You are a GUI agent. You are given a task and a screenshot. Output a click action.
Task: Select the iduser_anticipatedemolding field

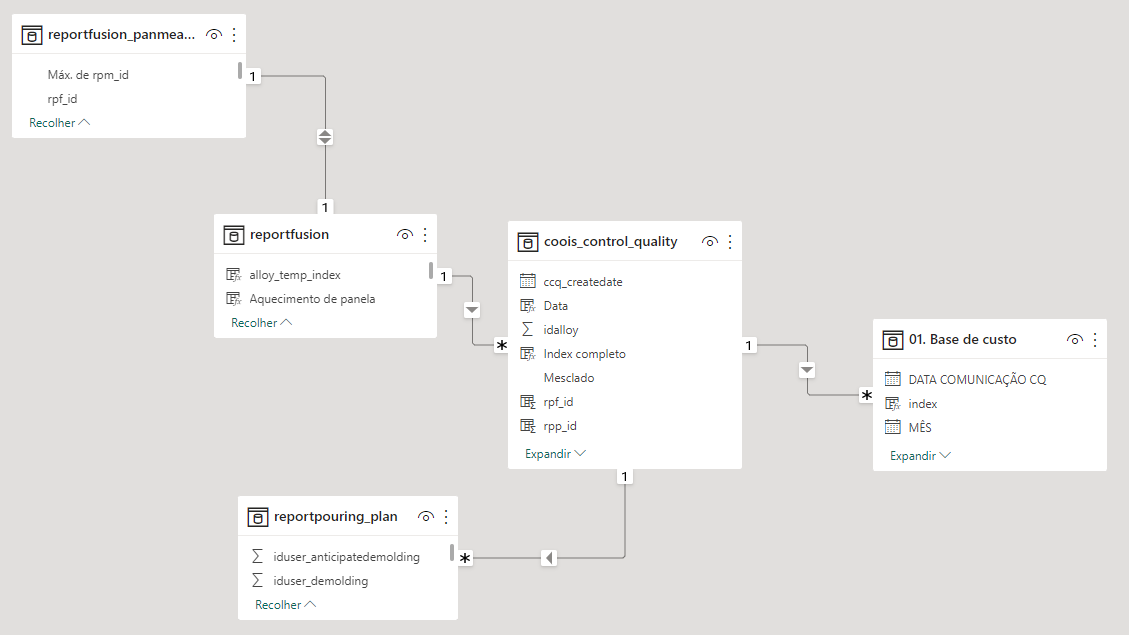(346, 557)
